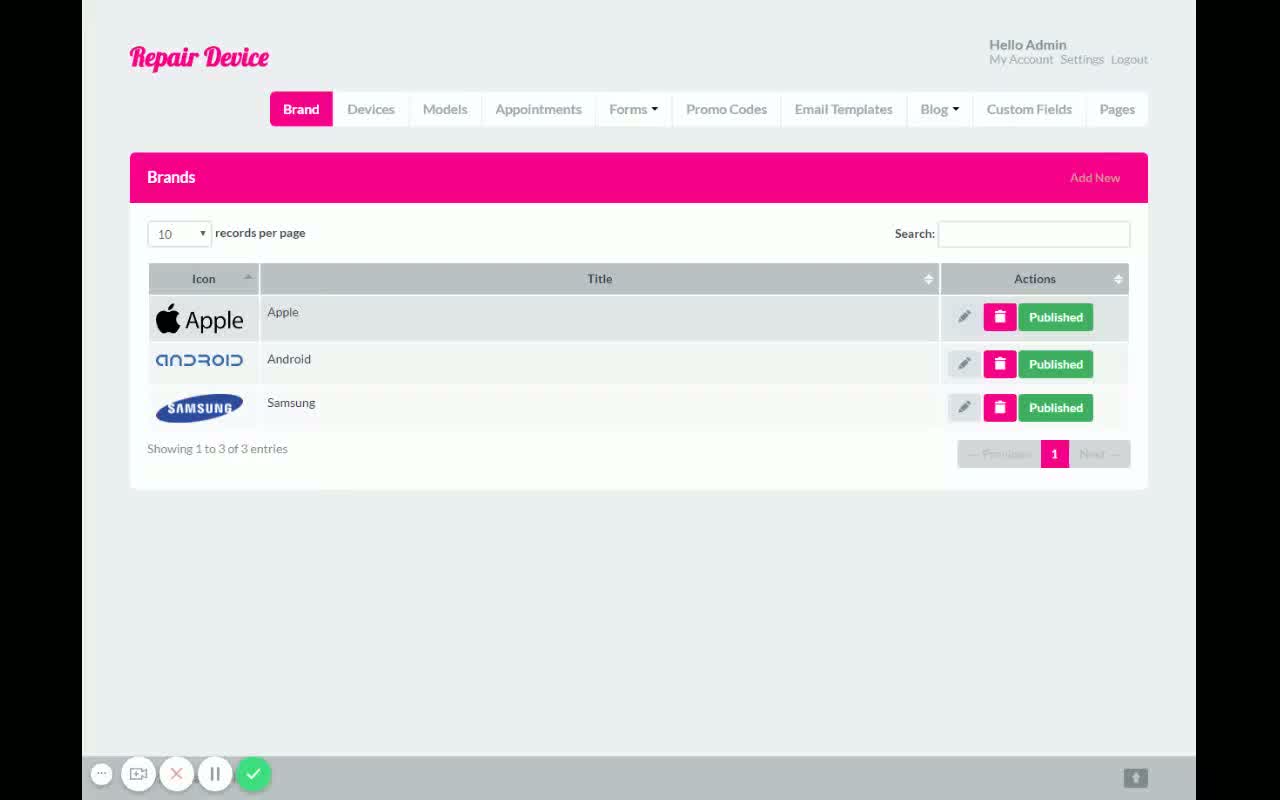Screen dimensions: 1280x800
Task: Click the Repair Device logo
Action: [199, 57]
